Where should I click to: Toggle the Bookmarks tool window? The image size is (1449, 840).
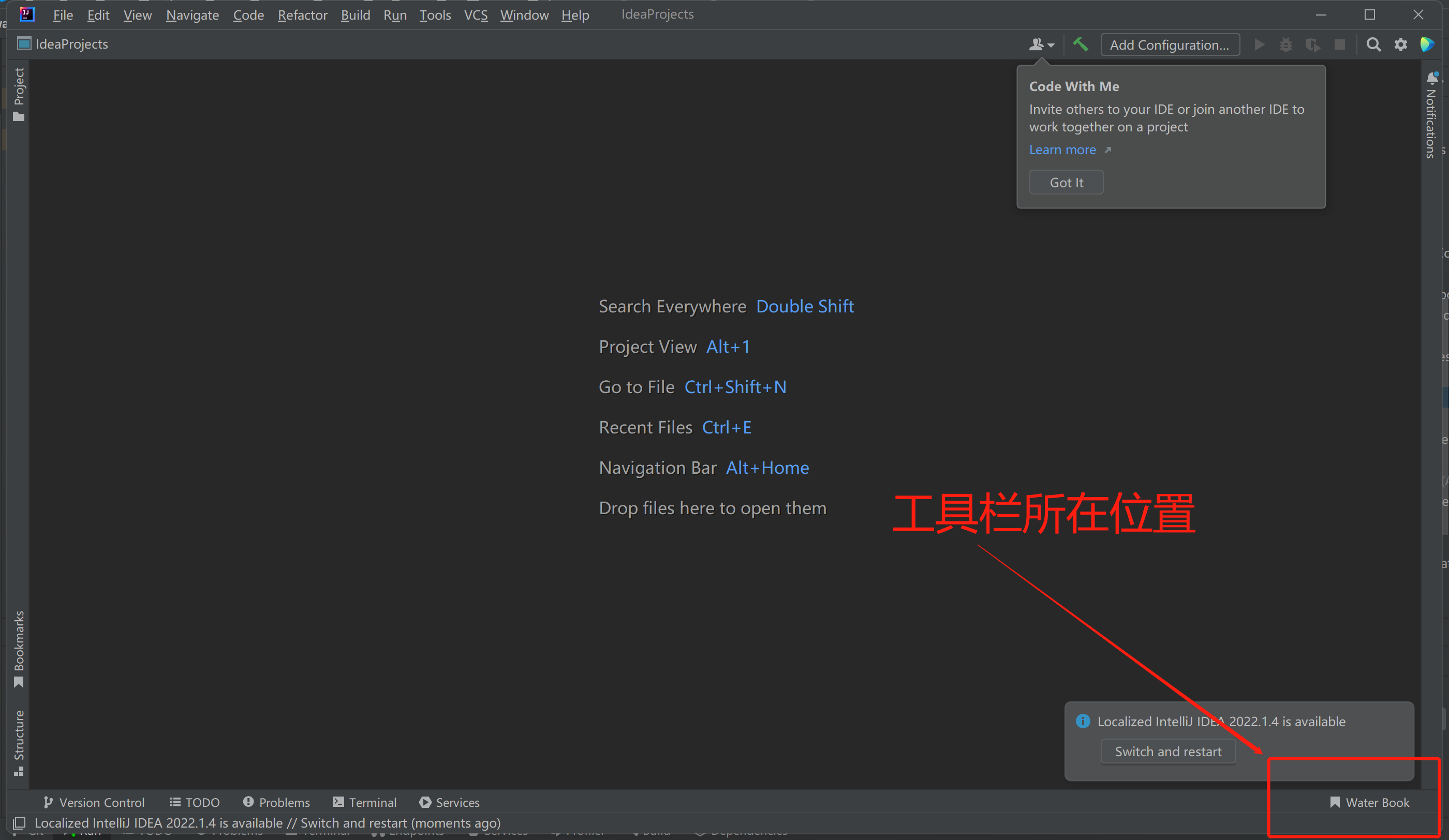tap(19, 648)
